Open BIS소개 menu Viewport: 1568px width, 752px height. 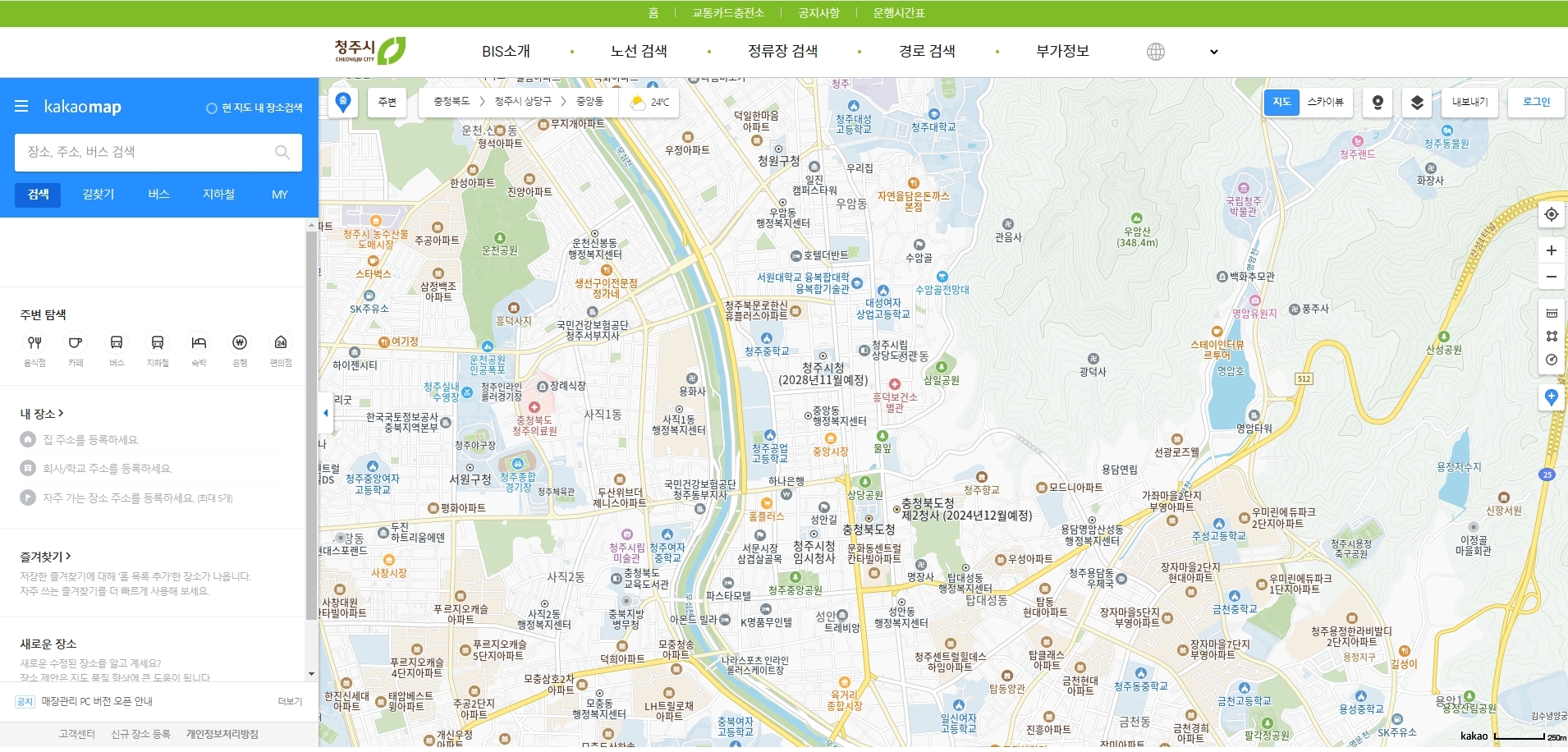tap(506, 51)
